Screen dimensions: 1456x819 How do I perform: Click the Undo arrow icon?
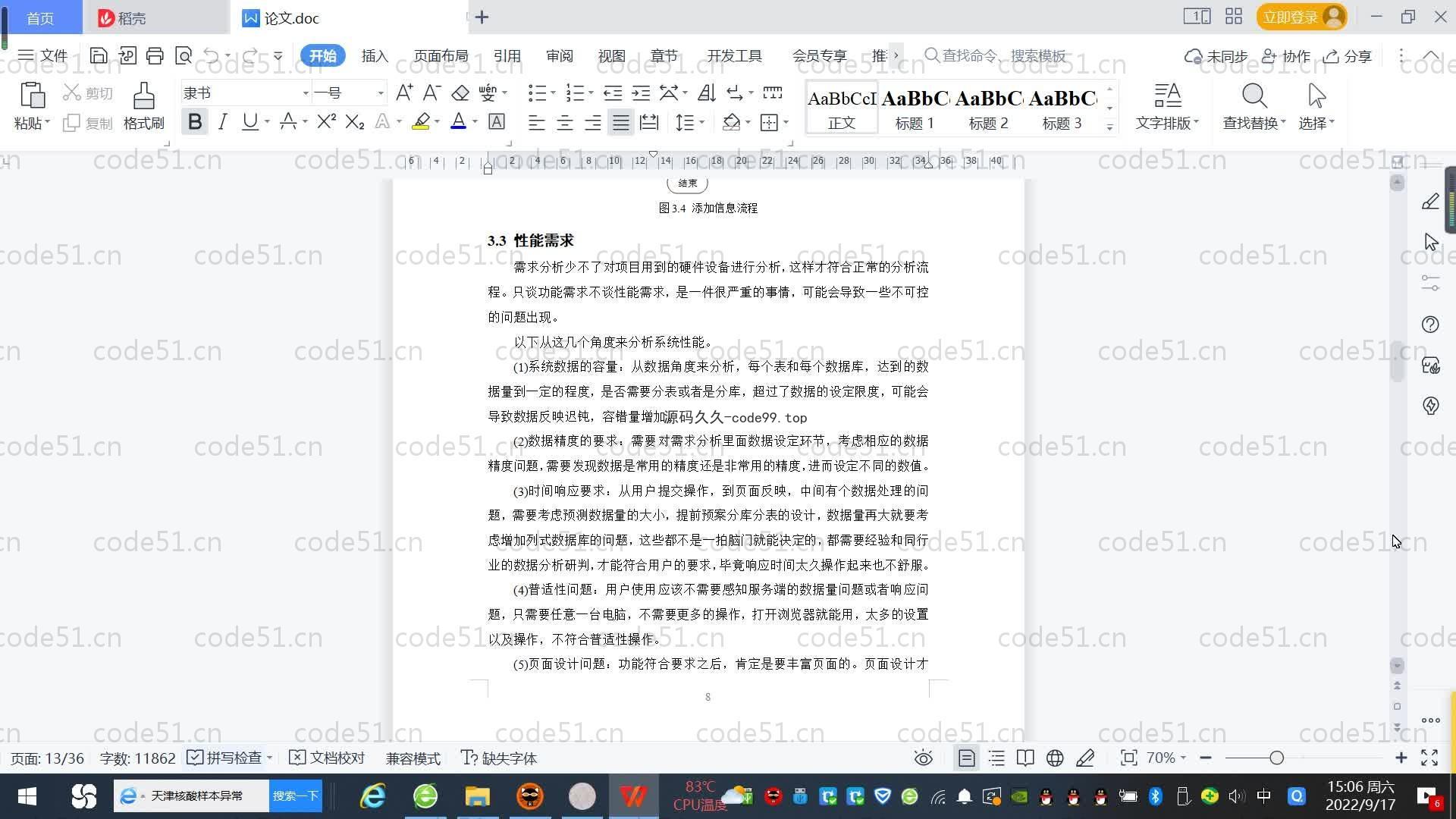[212, 55]
